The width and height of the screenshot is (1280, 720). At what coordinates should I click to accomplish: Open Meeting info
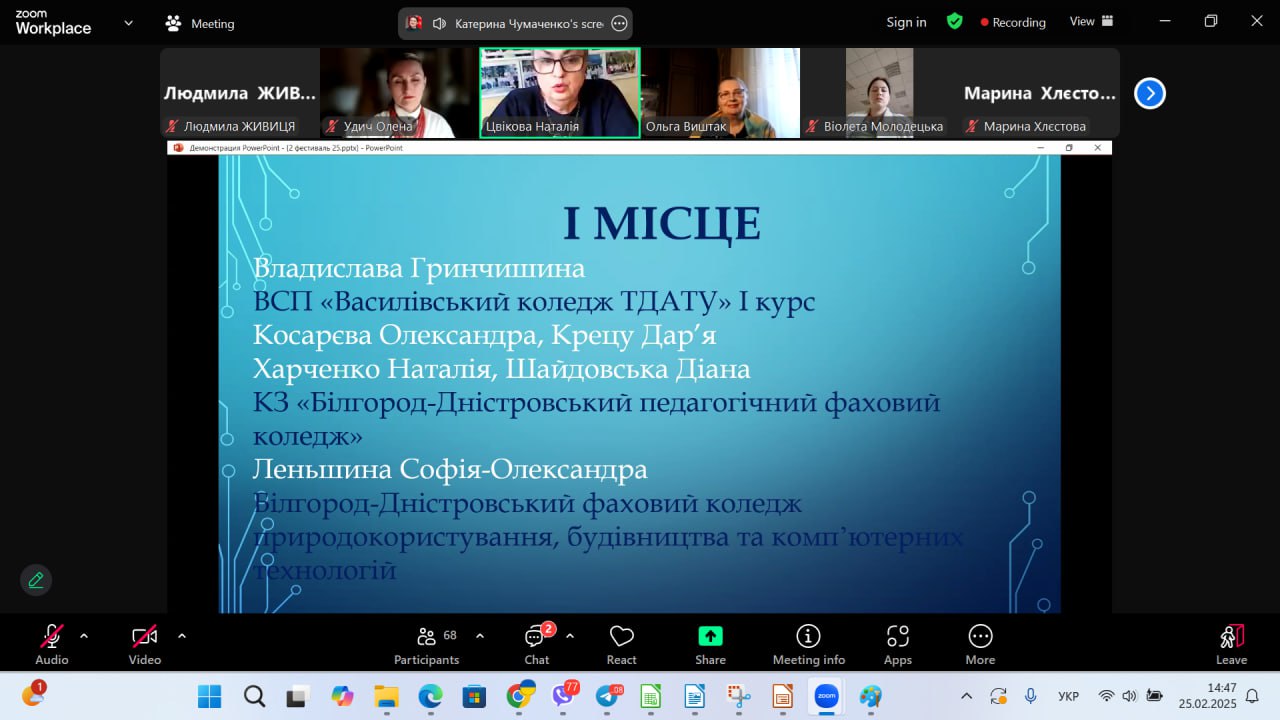(808, 643)
